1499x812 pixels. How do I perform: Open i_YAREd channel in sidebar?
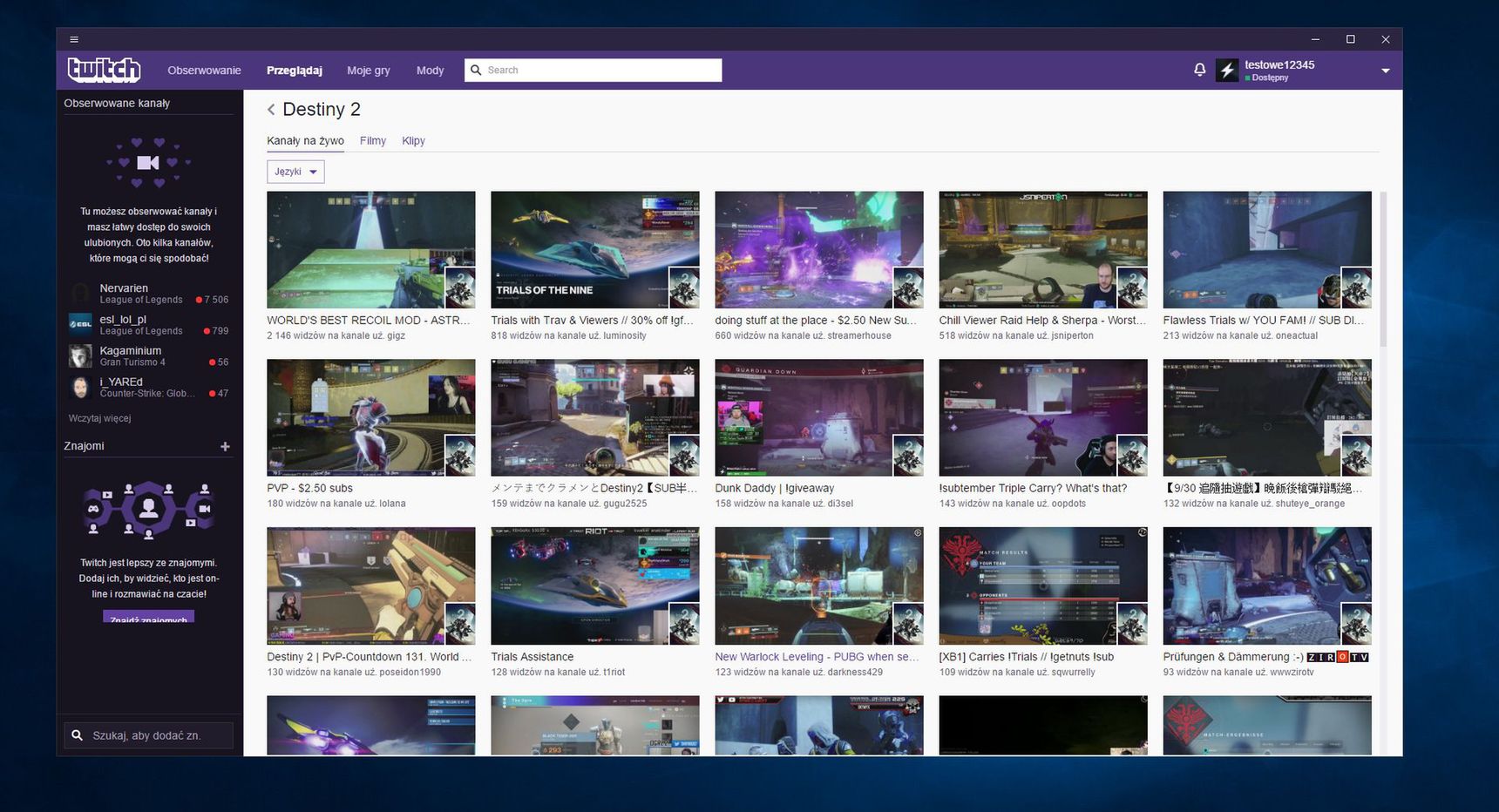pos(149,388)
